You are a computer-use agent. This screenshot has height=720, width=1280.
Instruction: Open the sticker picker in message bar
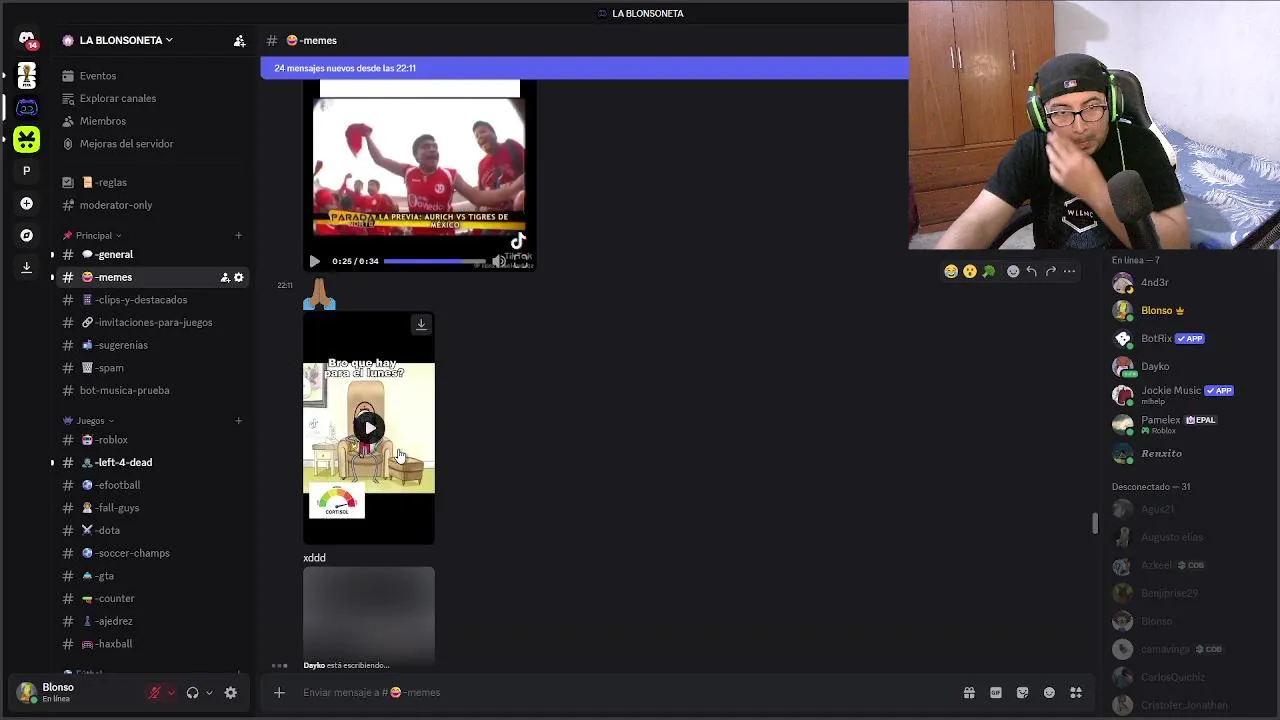coord(1022,692)
